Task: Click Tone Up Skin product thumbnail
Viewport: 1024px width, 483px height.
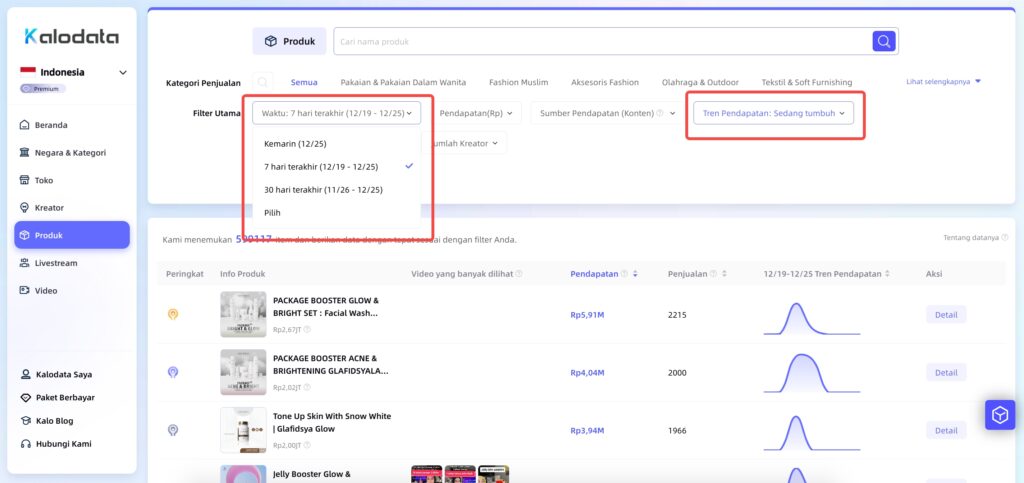Action: coord(243,430)
